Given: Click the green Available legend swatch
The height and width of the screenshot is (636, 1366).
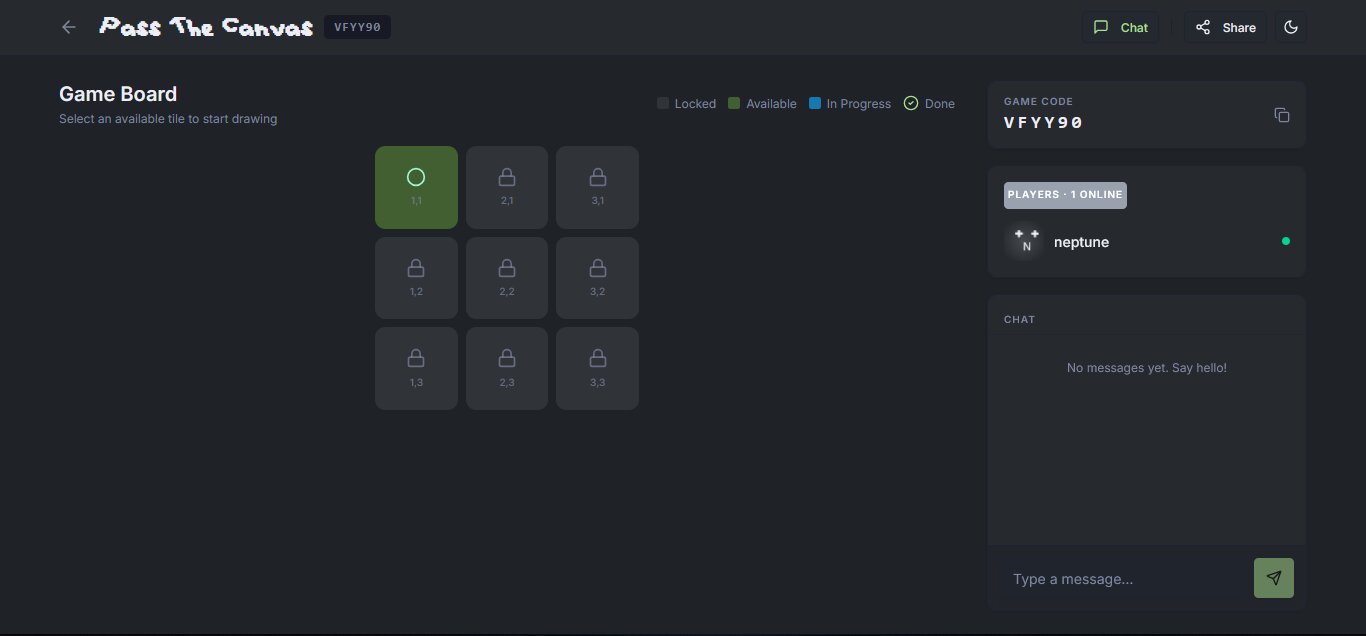Looking at the screenshot, I should [x=734, y=103].
